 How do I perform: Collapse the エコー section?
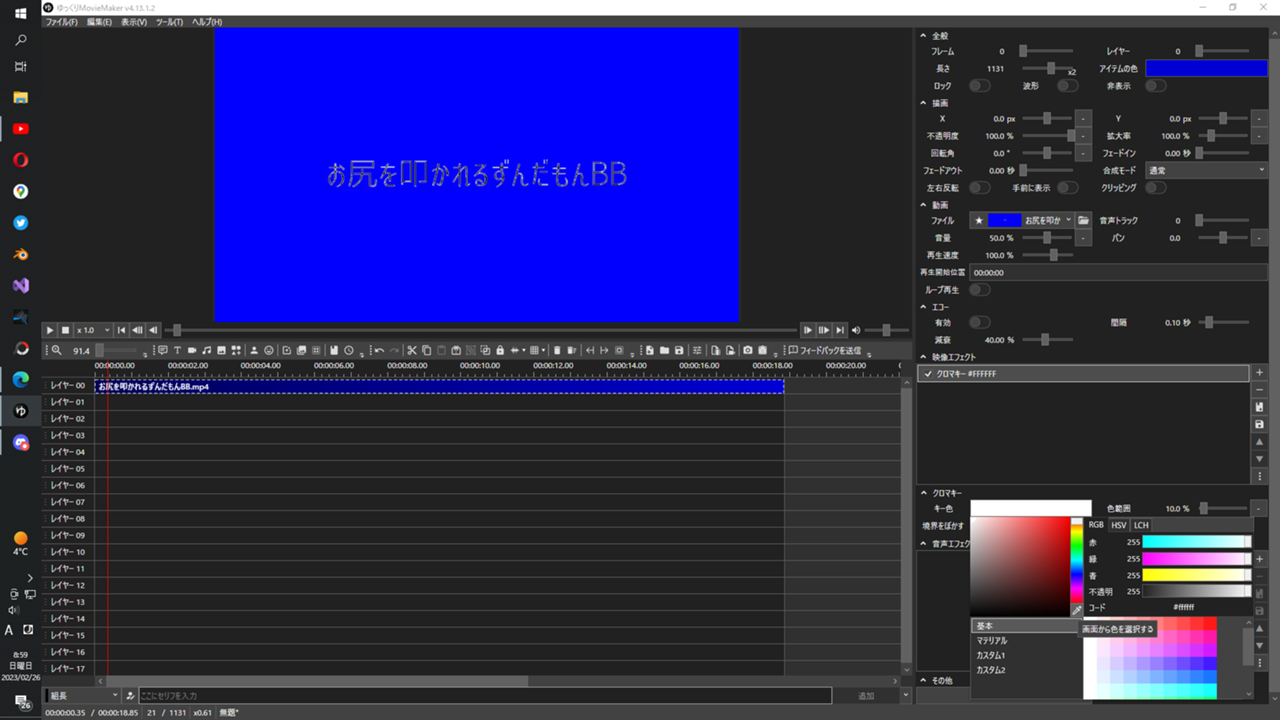[923, 307]
